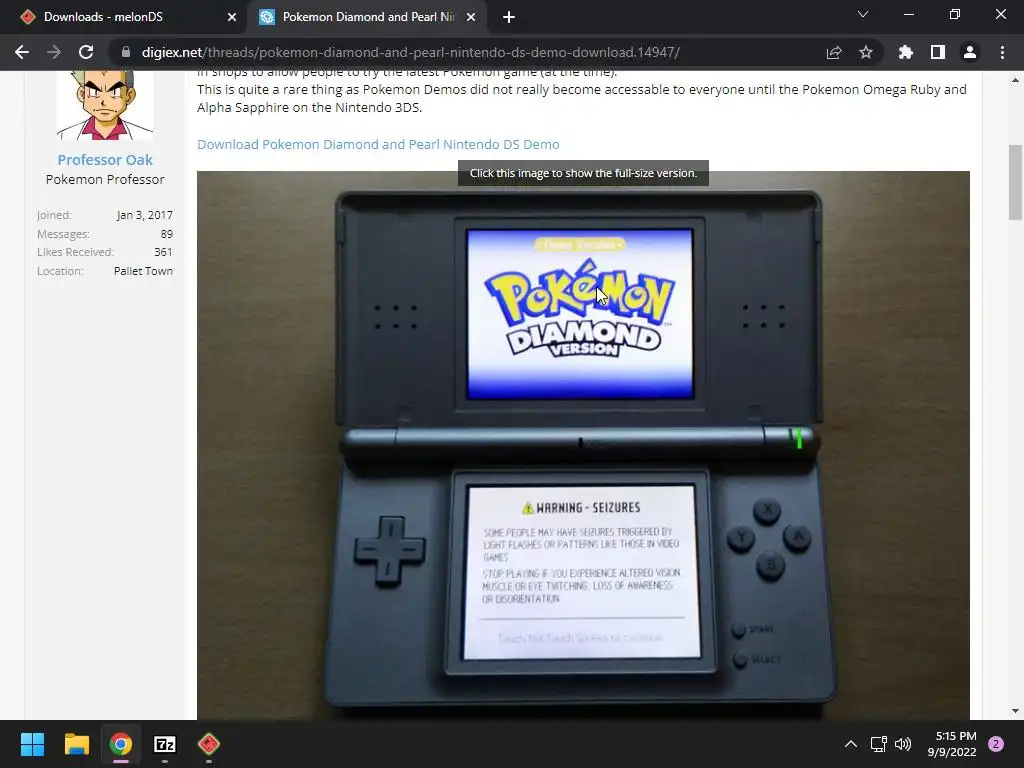Image resolution: width=1024 pixels, height=768 pixels.
Task: Toggle the browser side panel
Action: pyautogui.click(x=938, y=52)
